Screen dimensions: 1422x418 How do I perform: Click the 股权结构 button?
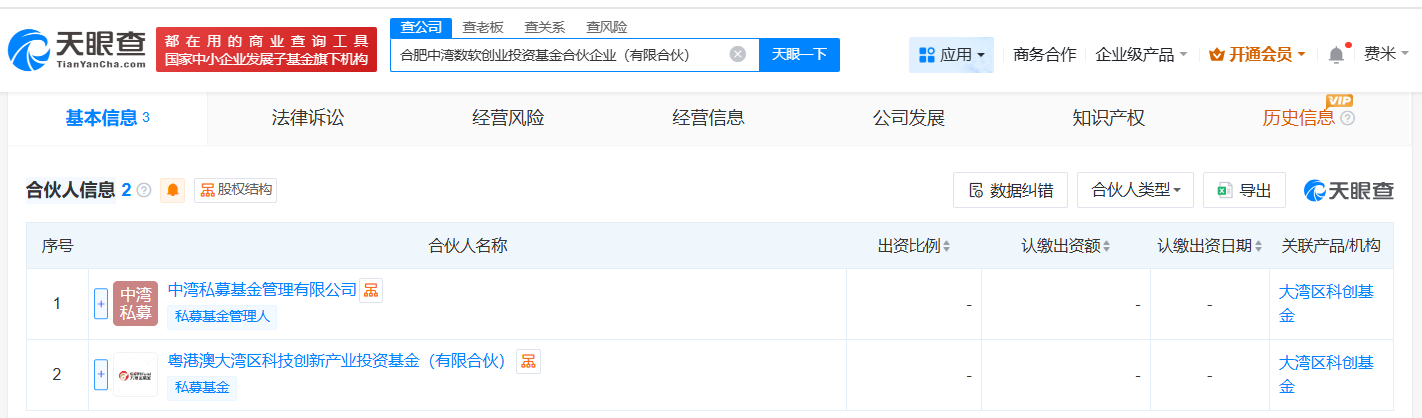pyautogui.click(x=235, y=190)
